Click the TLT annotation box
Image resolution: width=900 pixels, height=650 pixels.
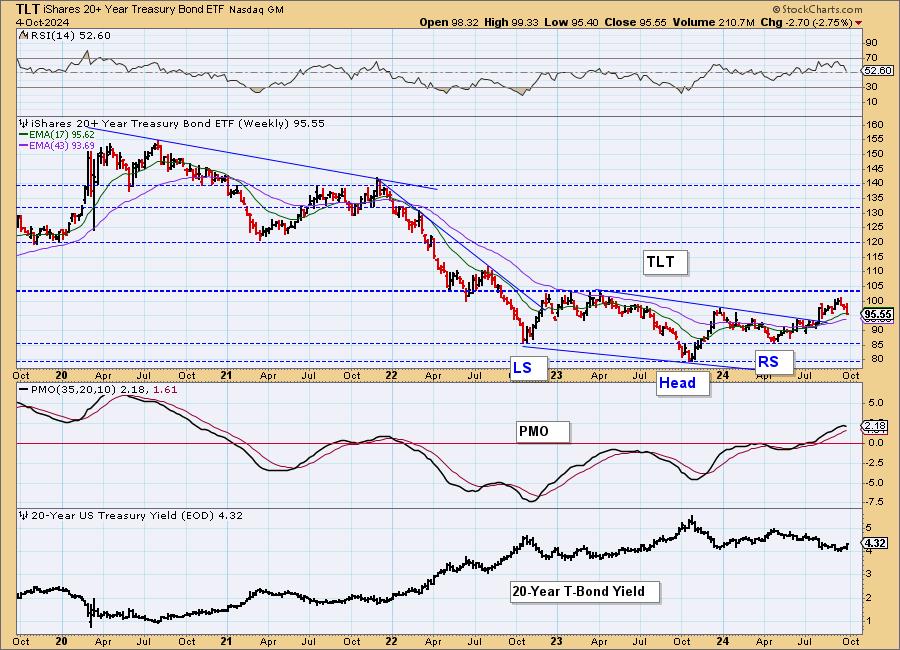click(x=665, y=262)
